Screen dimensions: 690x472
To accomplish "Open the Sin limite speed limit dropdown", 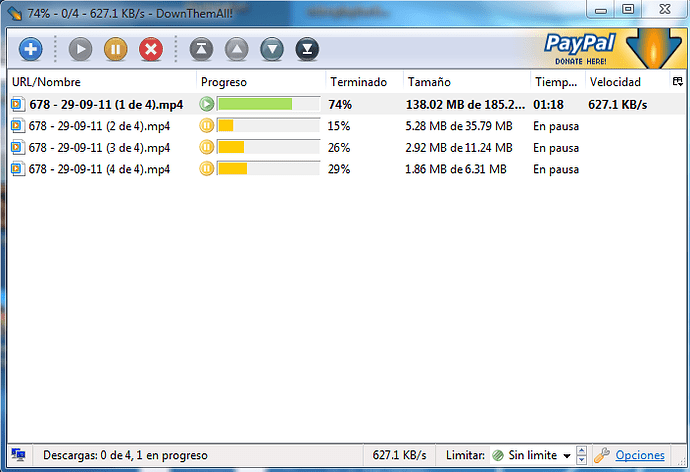I will tap(532, 455).
